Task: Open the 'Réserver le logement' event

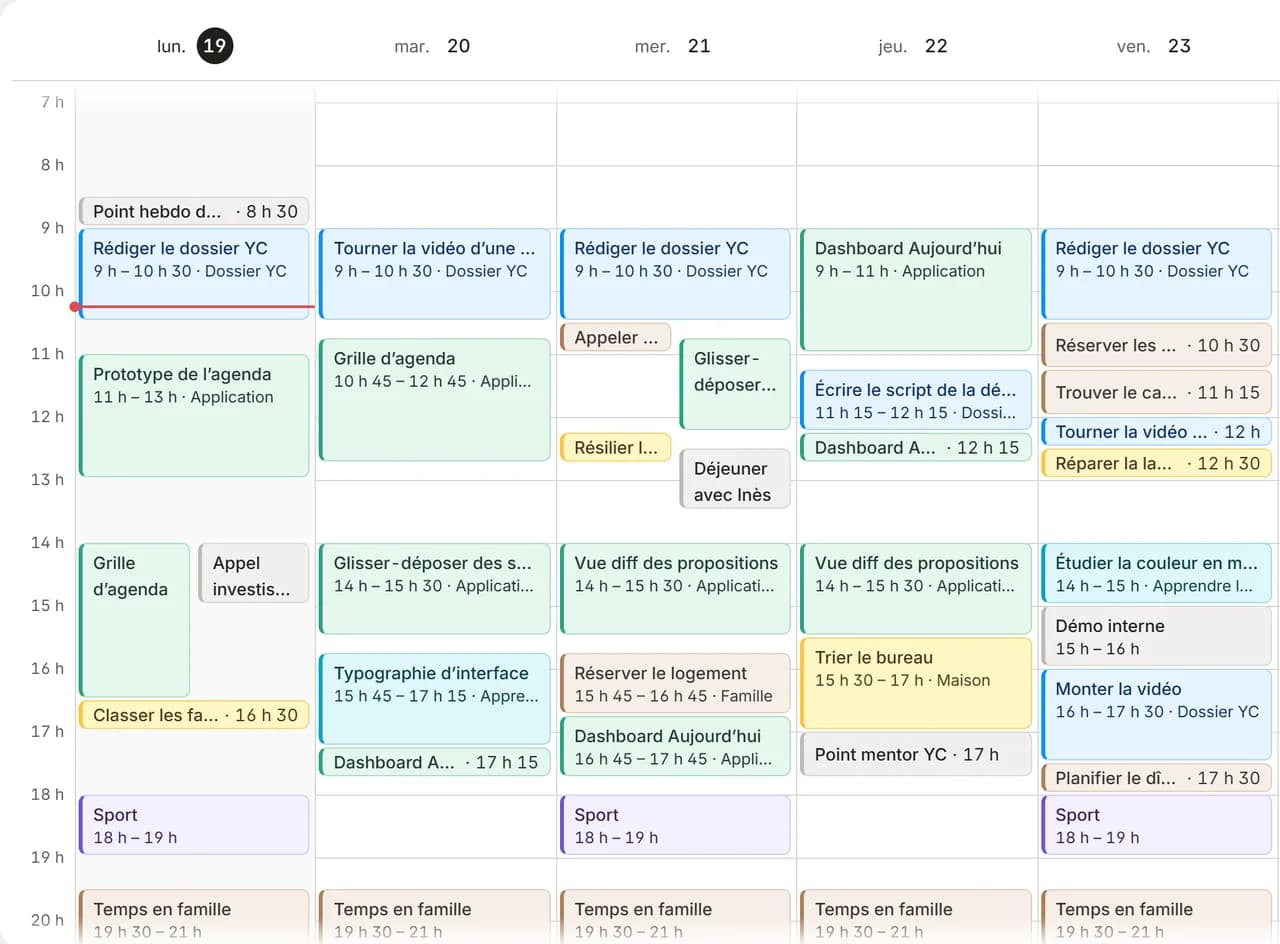Action: [x=675, y=683]
